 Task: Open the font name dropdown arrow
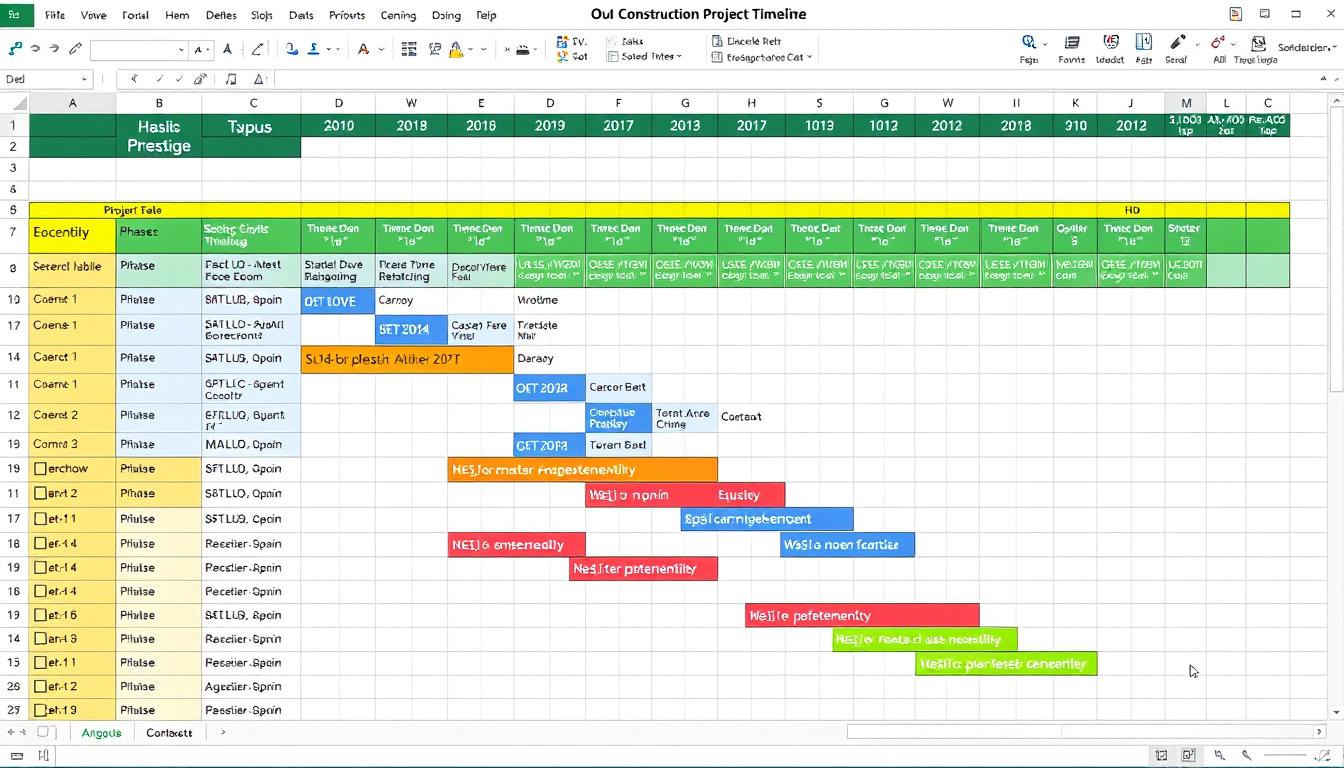181,50
